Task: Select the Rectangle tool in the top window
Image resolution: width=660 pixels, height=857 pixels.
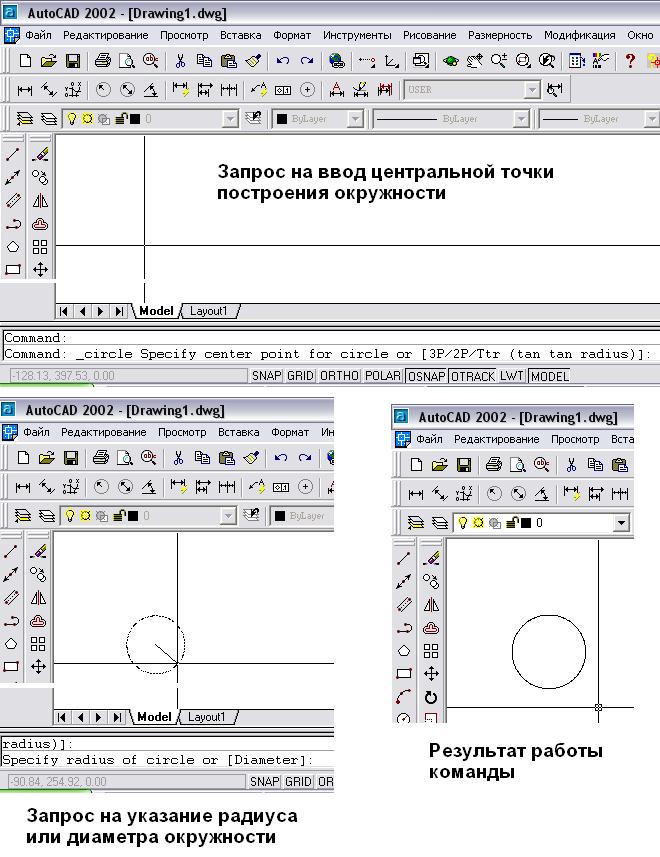Action: click(x=13, y=269)
